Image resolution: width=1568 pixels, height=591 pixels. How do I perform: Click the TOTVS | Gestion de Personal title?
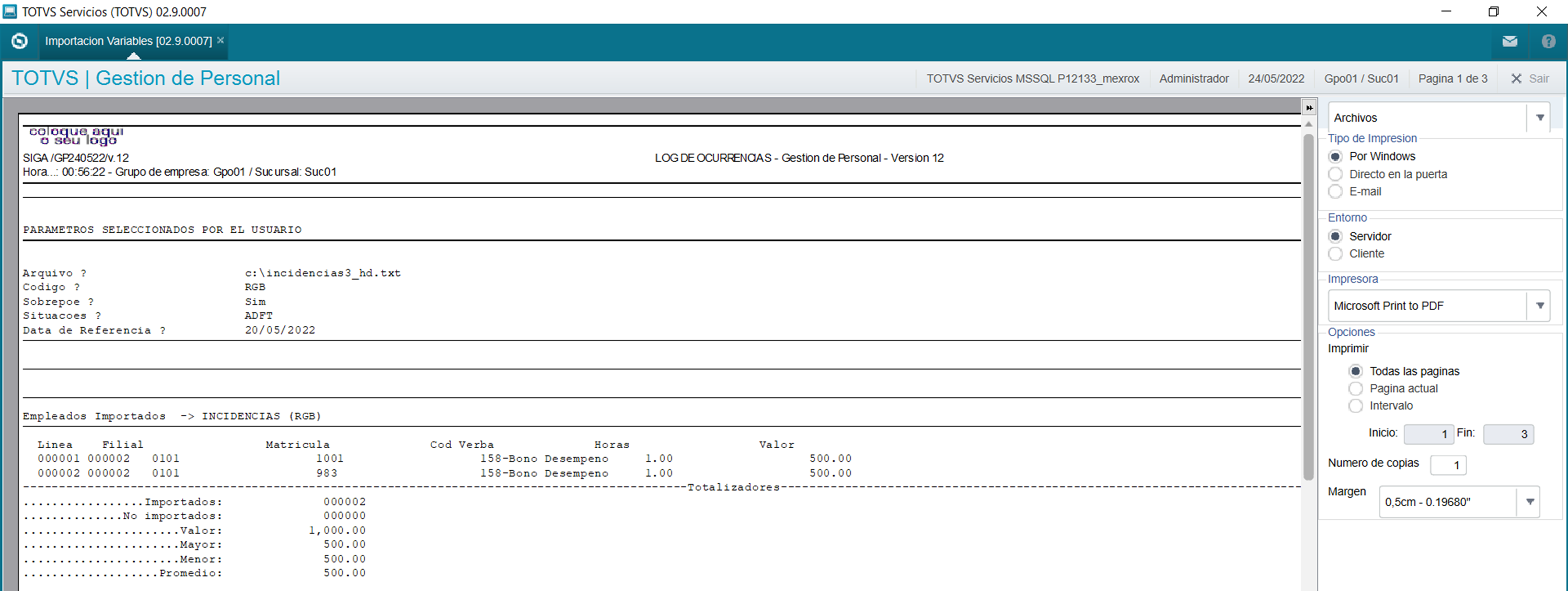[x=146, y=78]
